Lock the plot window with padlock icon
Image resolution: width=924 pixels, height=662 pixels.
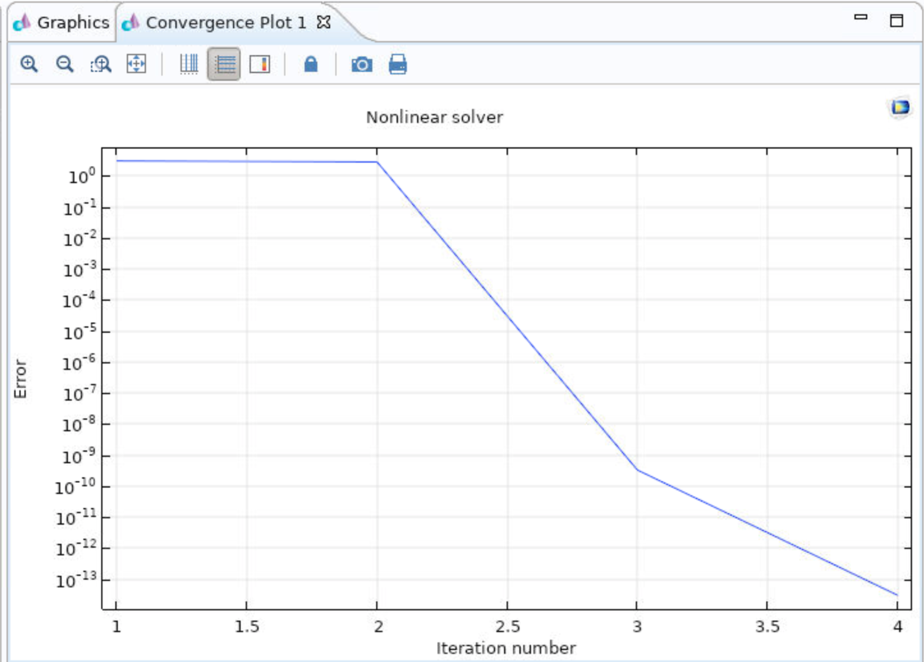tap(310, 65)
